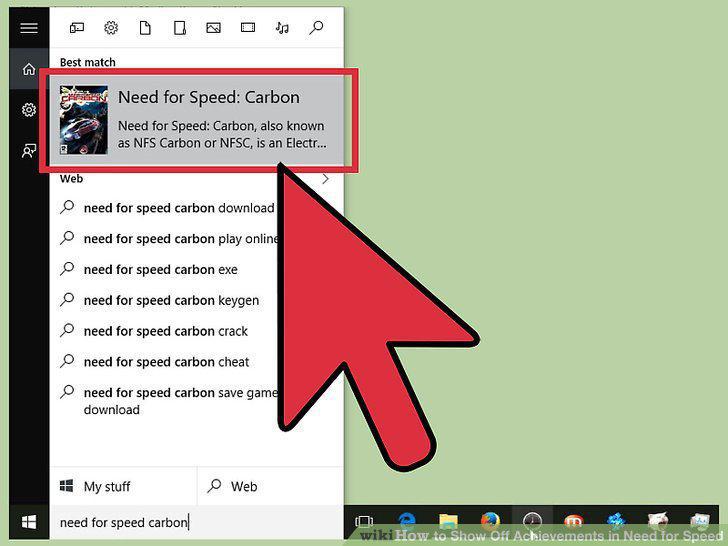Click the search box containing 'need for speed carbon'

[196, 522]
